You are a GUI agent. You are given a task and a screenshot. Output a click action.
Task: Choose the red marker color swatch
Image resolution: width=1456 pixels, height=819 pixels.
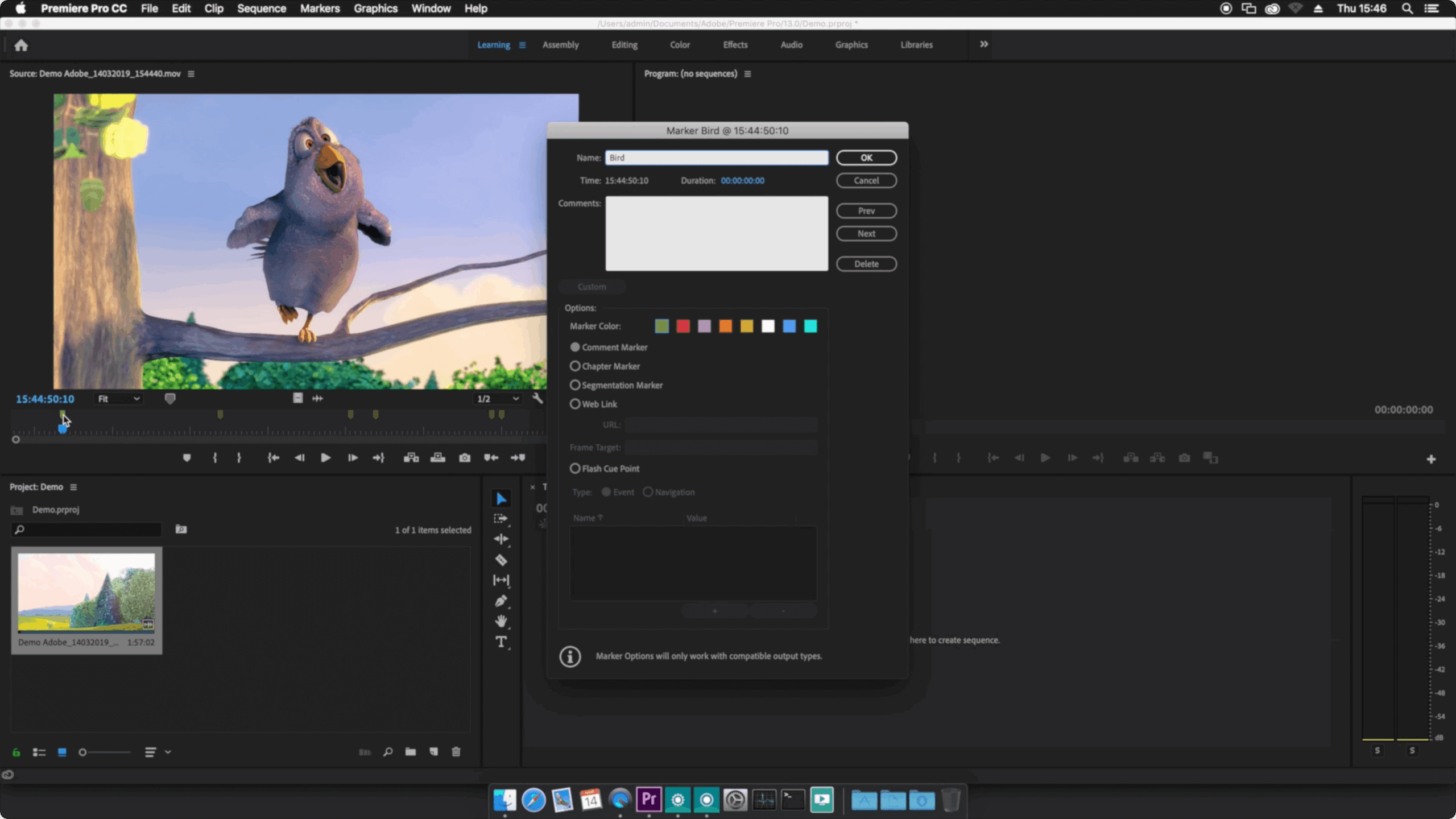[x=682, y=326]
